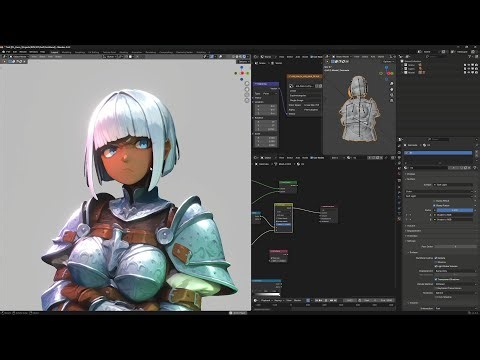This screenshot has width=480, height=360.
Task: Open the Render properties tab icon
Action: click(399, 152)
